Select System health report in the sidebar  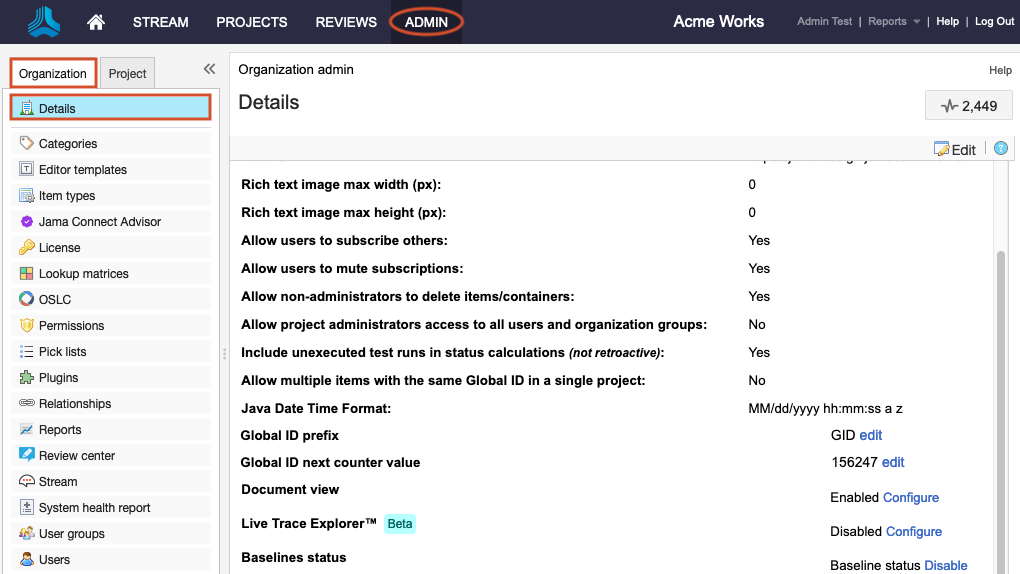(111, 507)
